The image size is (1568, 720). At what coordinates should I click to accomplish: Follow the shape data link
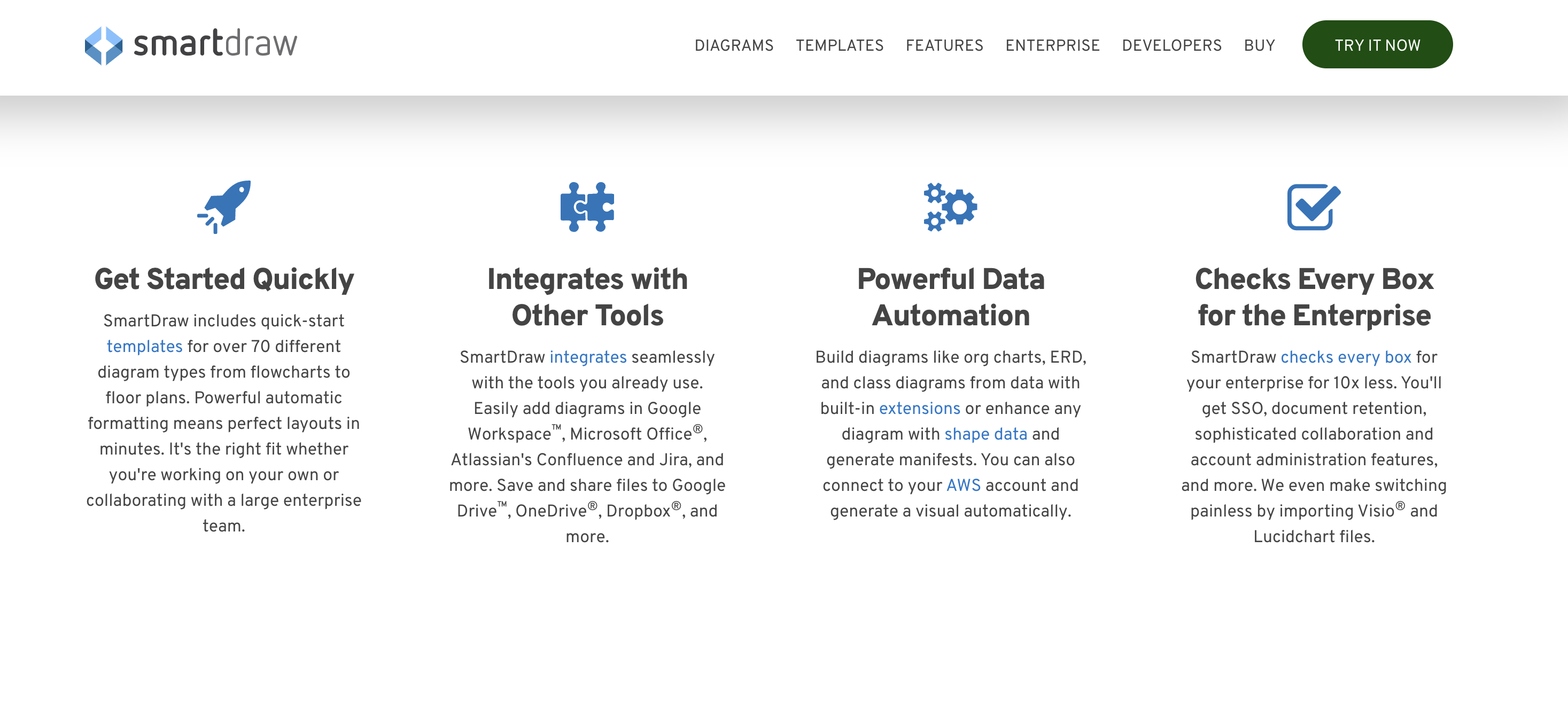pyautogui.click(x=985, y=434)
